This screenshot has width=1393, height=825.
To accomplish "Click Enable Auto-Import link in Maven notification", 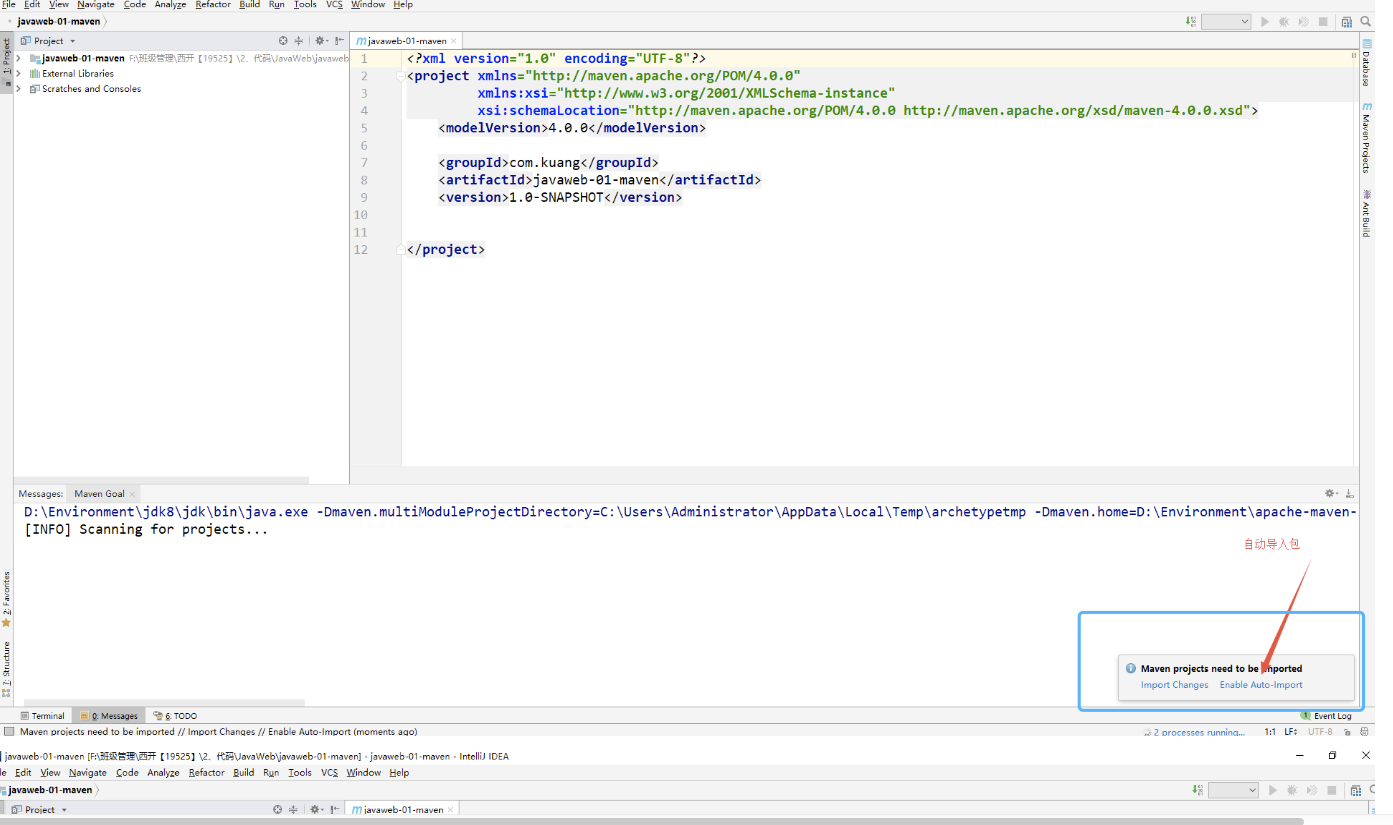I will [1261, 685].
